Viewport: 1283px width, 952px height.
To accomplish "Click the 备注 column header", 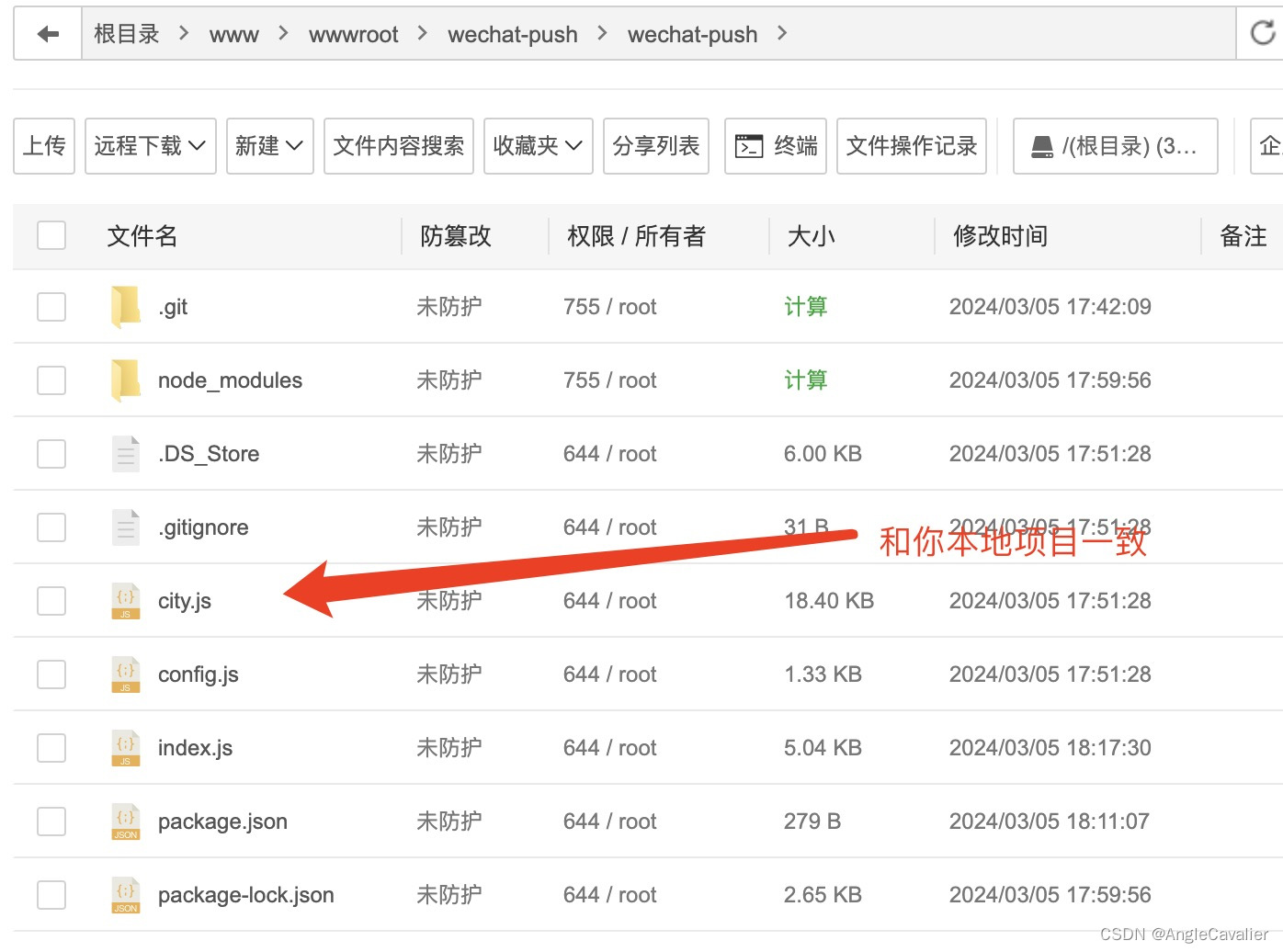I will [x=1243, y=236].
